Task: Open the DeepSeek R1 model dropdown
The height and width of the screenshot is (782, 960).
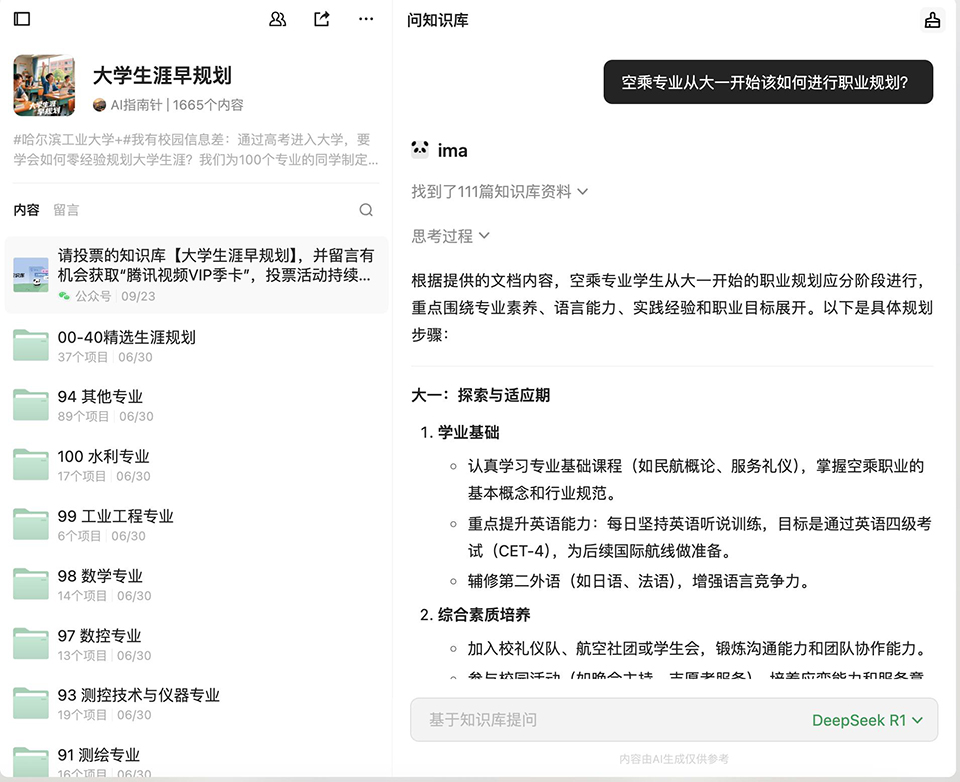Action: [867, 720]
